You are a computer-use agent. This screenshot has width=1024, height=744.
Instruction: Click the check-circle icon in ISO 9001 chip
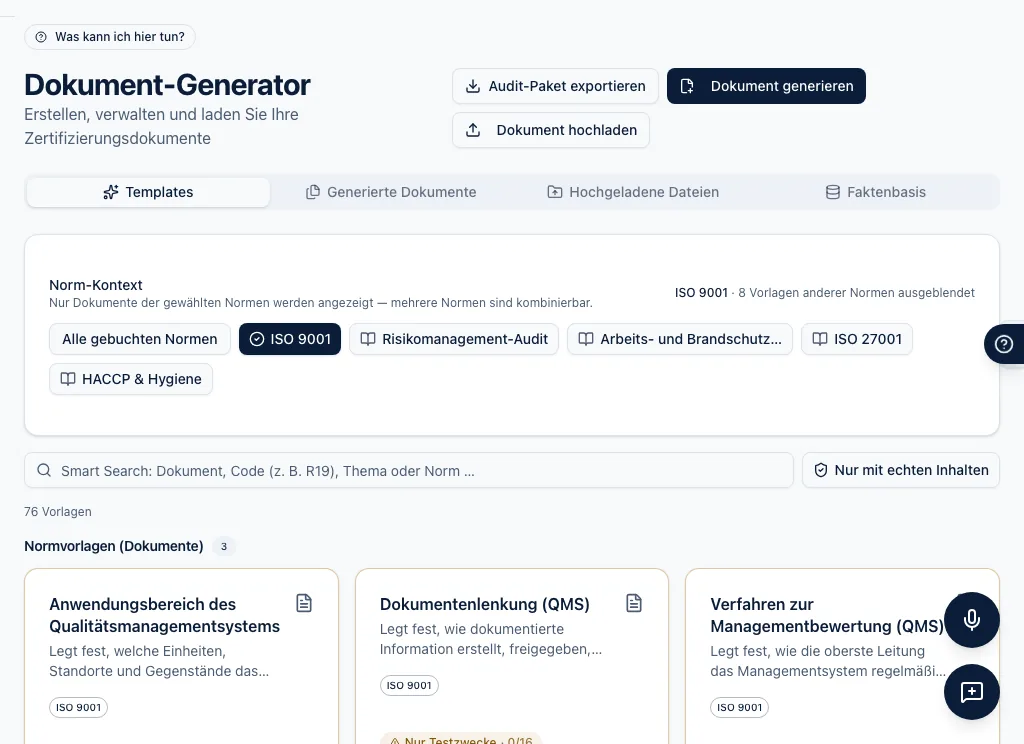tap(257, 339)
